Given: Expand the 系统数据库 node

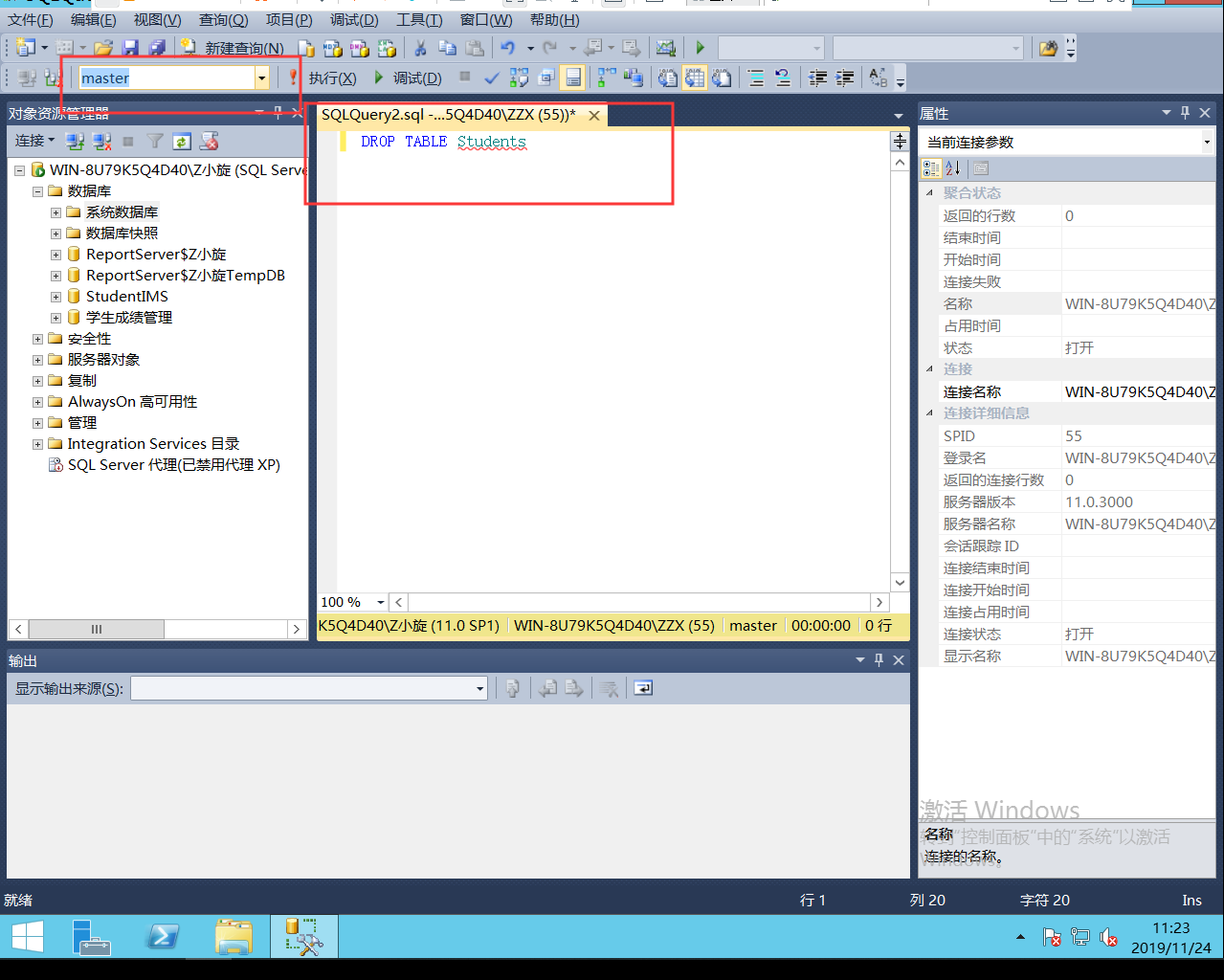Looking at the screenshot, I should tap(56, 212).
